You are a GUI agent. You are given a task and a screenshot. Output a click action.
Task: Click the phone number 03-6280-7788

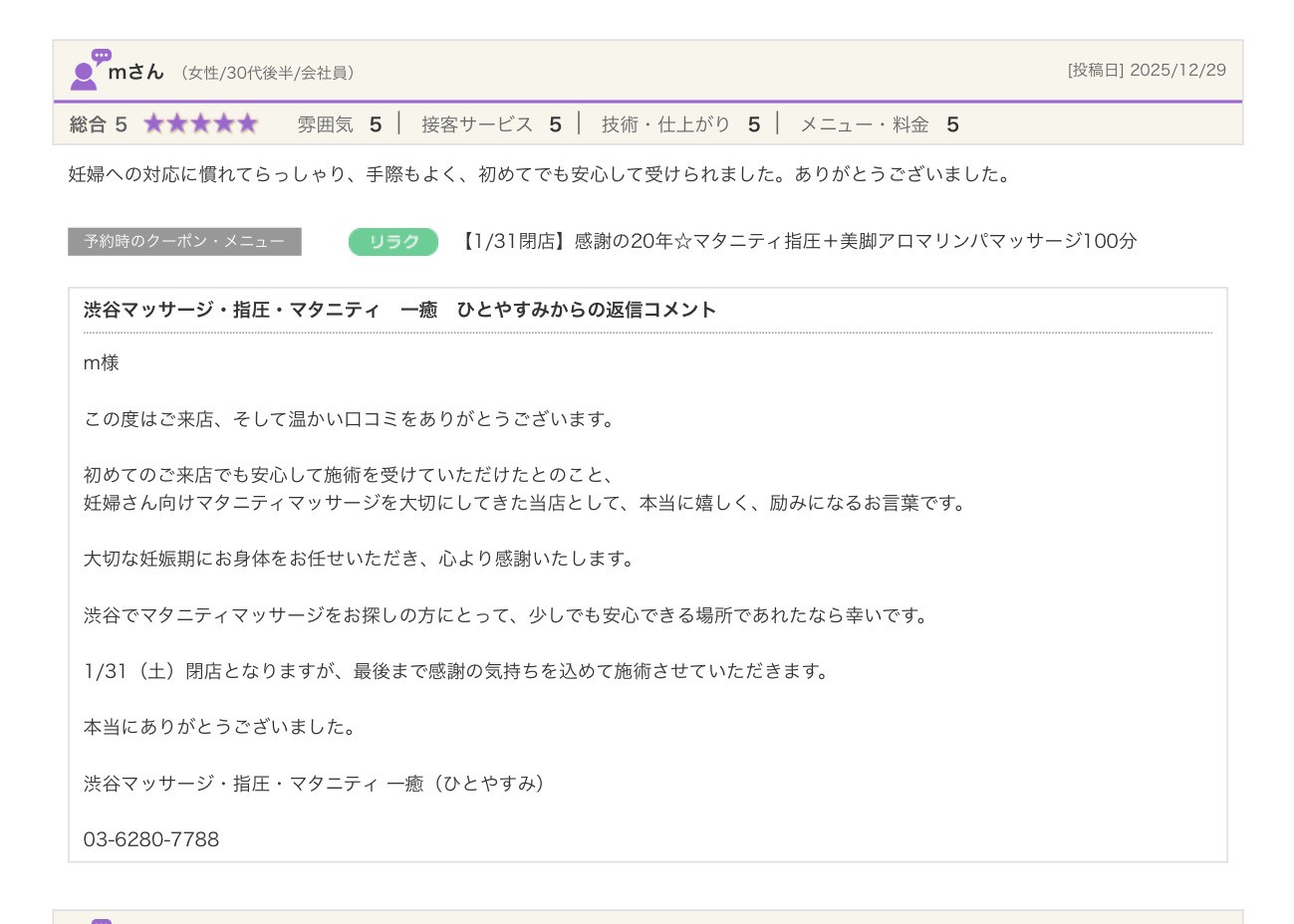pyautogui.click(x=151, y=839)
